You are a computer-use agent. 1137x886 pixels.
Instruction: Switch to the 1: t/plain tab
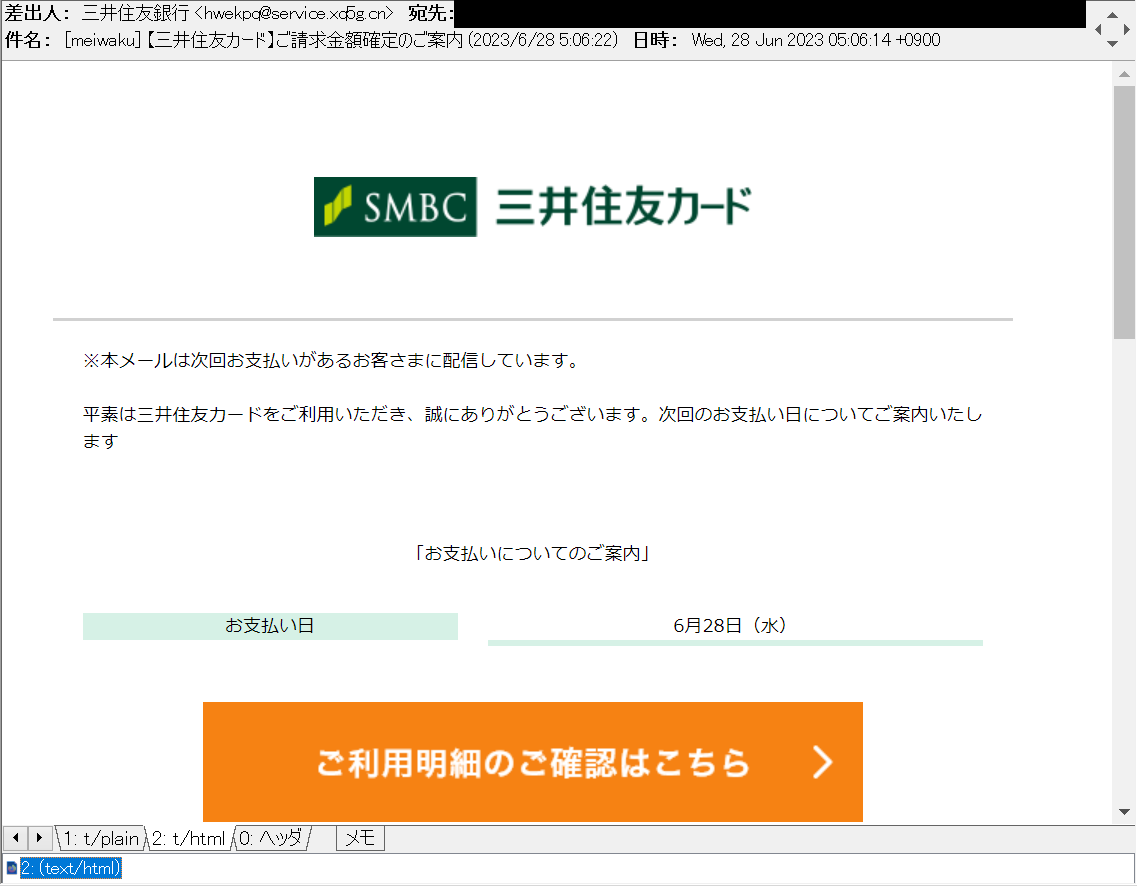tap(101, 838)
